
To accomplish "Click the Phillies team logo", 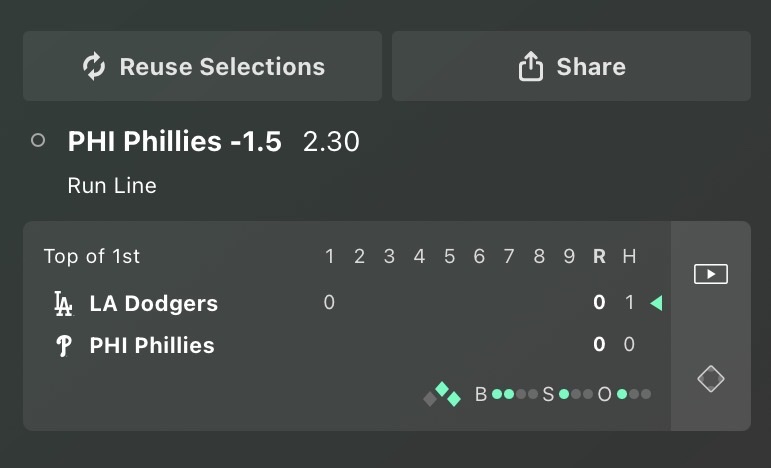I will click(63, 345).
